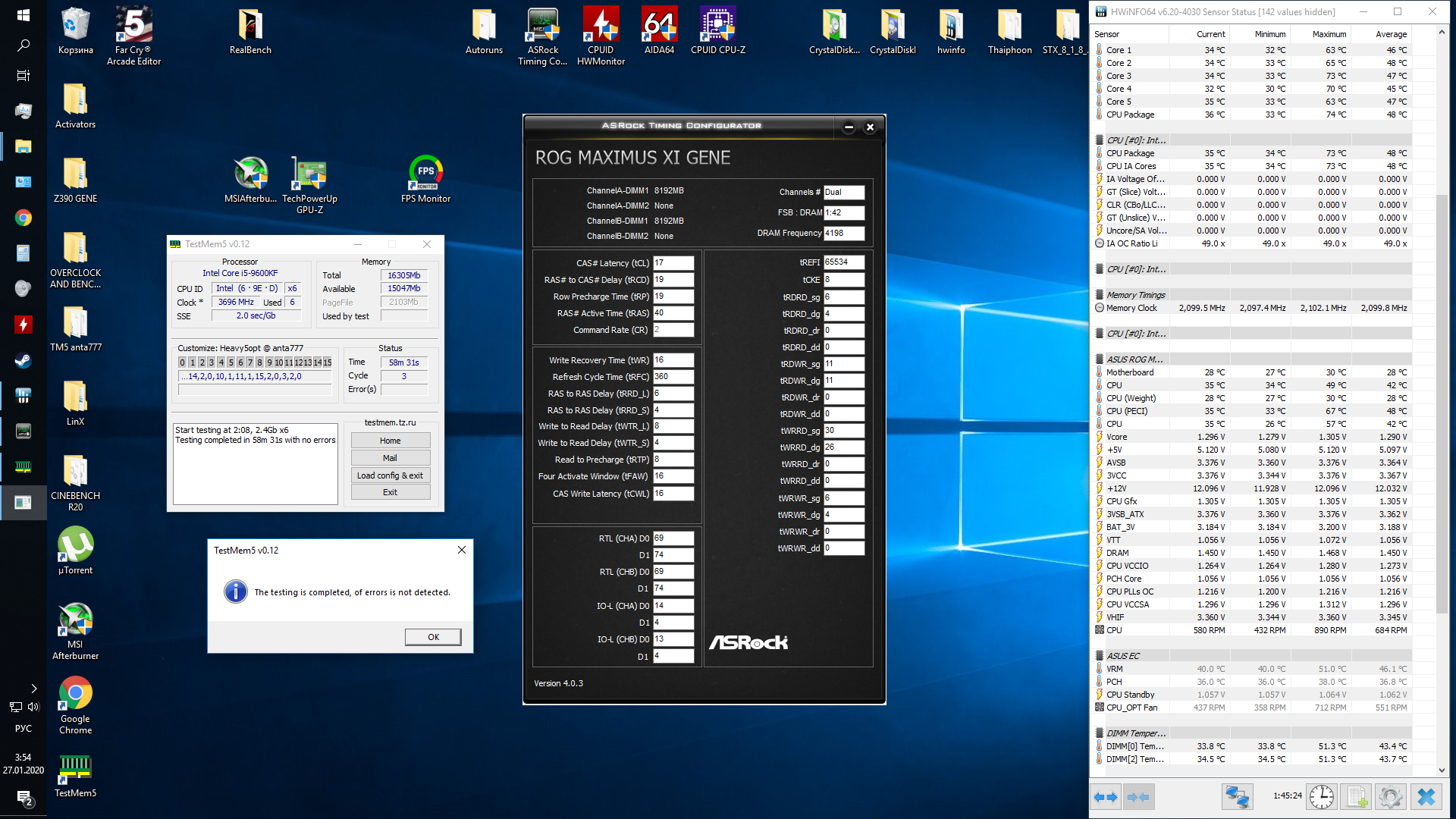
Task: Open HWiNFO sensor settings gear icon
Action: click(1390, 797)
